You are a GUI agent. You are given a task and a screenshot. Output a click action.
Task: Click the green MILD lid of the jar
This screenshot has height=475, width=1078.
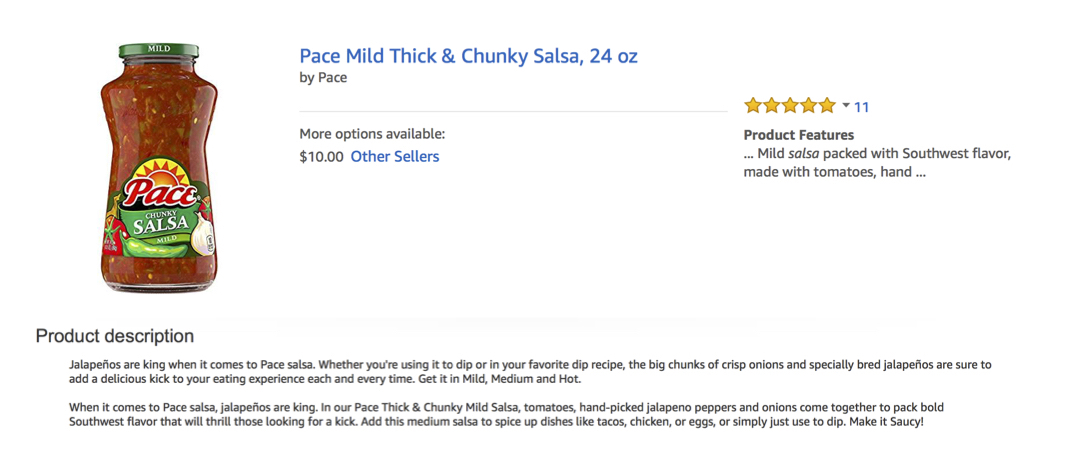(158, 50)
